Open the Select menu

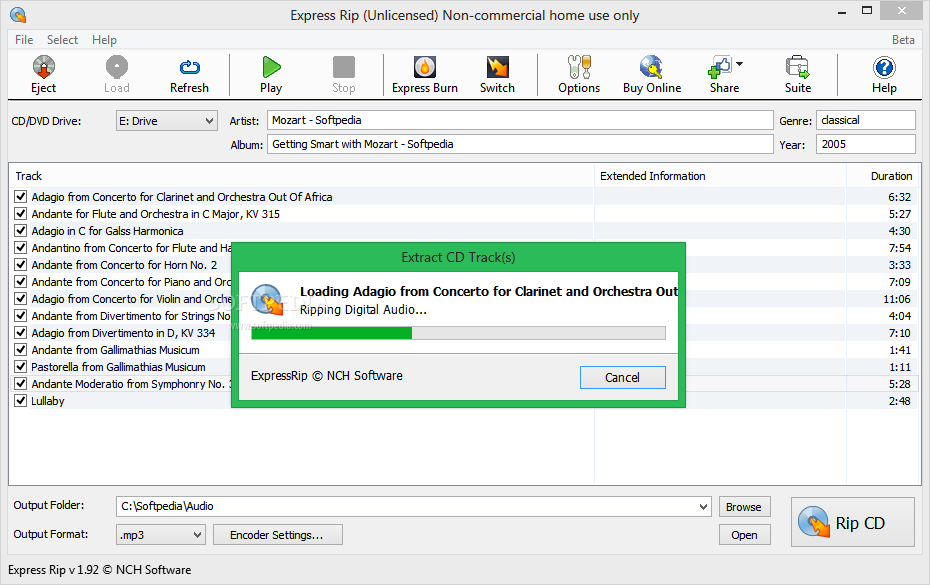(62, 40)
